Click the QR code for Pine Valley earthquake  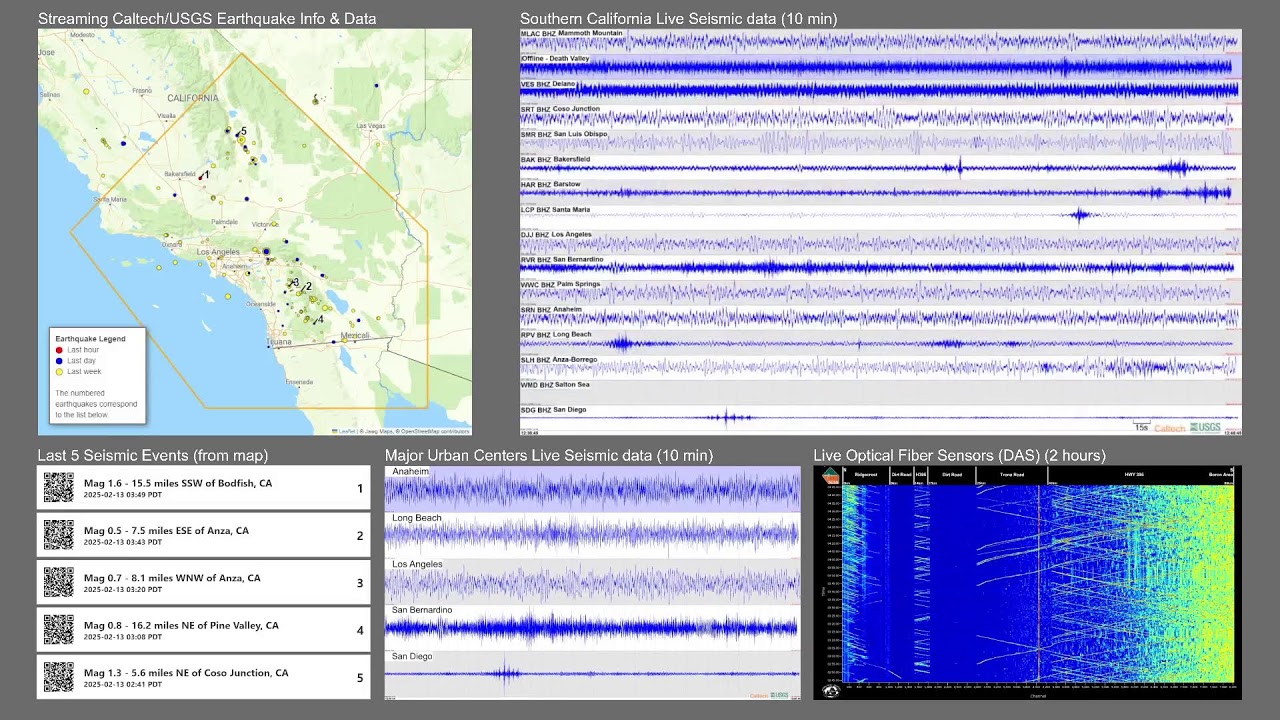coord(59,630)
